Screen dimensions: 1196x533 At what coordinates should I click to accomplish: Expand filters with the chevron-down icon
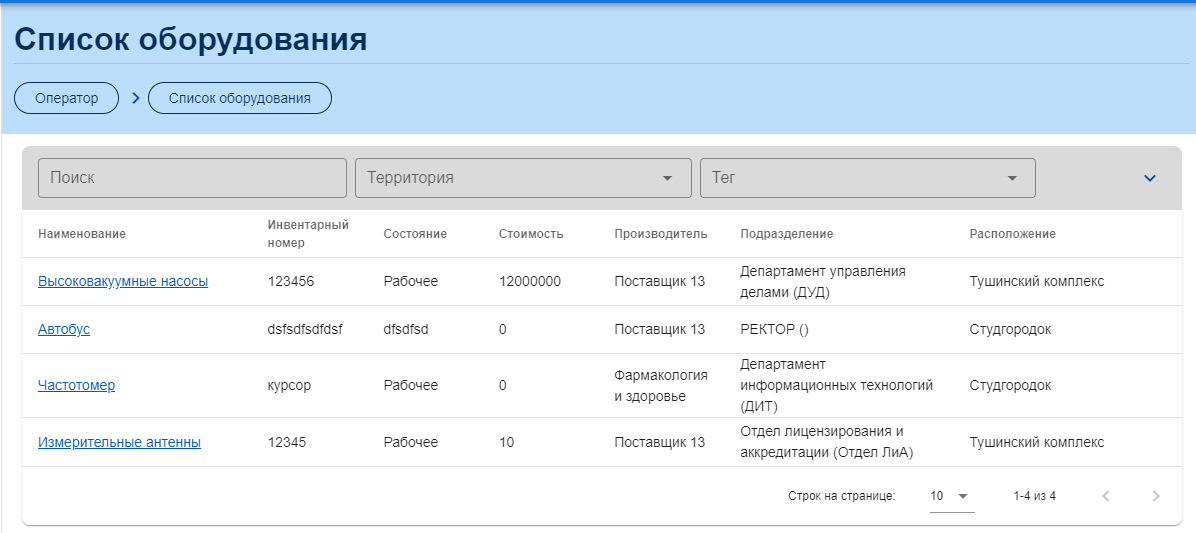click(1150, 178)
